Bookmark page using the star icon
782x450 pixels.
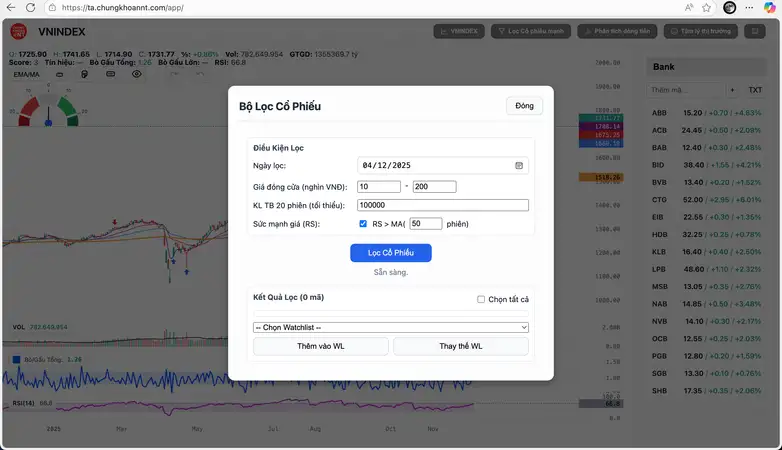[x=707, y=7]
